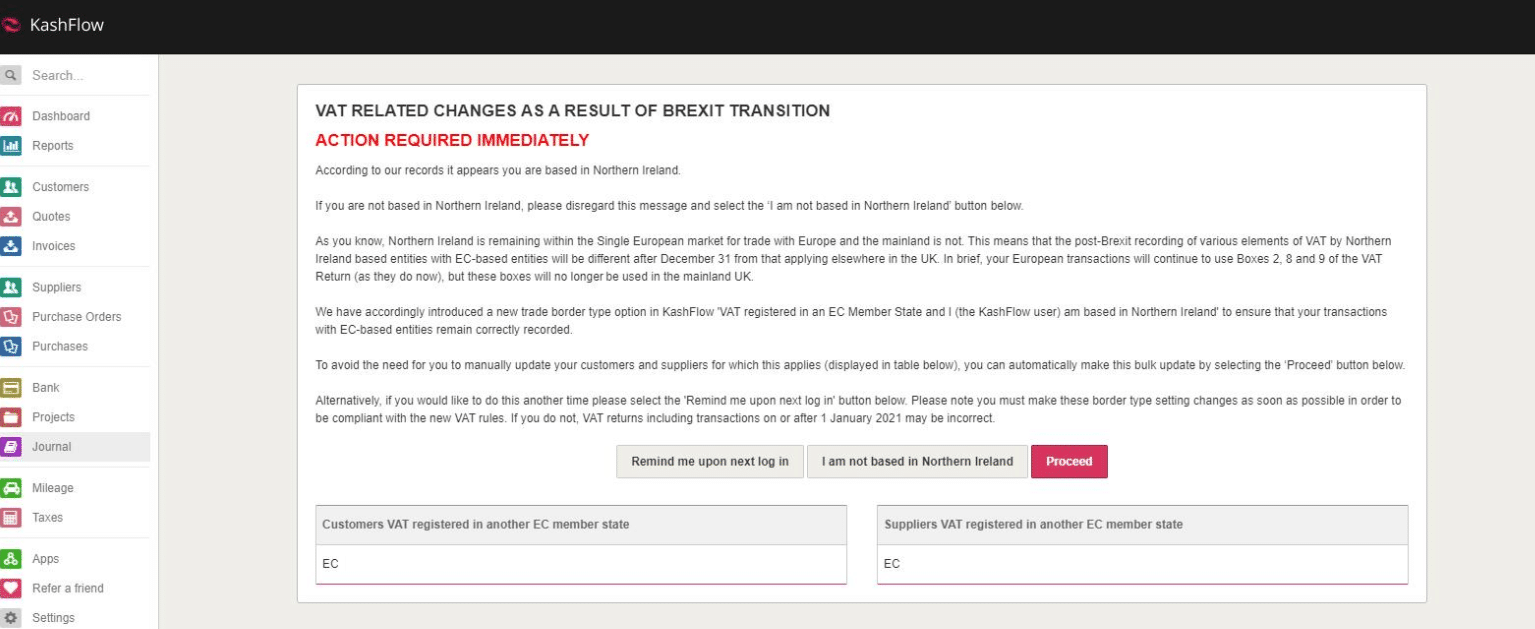
Task: Select Purchases from the sidebar
Action: [60, 346]
